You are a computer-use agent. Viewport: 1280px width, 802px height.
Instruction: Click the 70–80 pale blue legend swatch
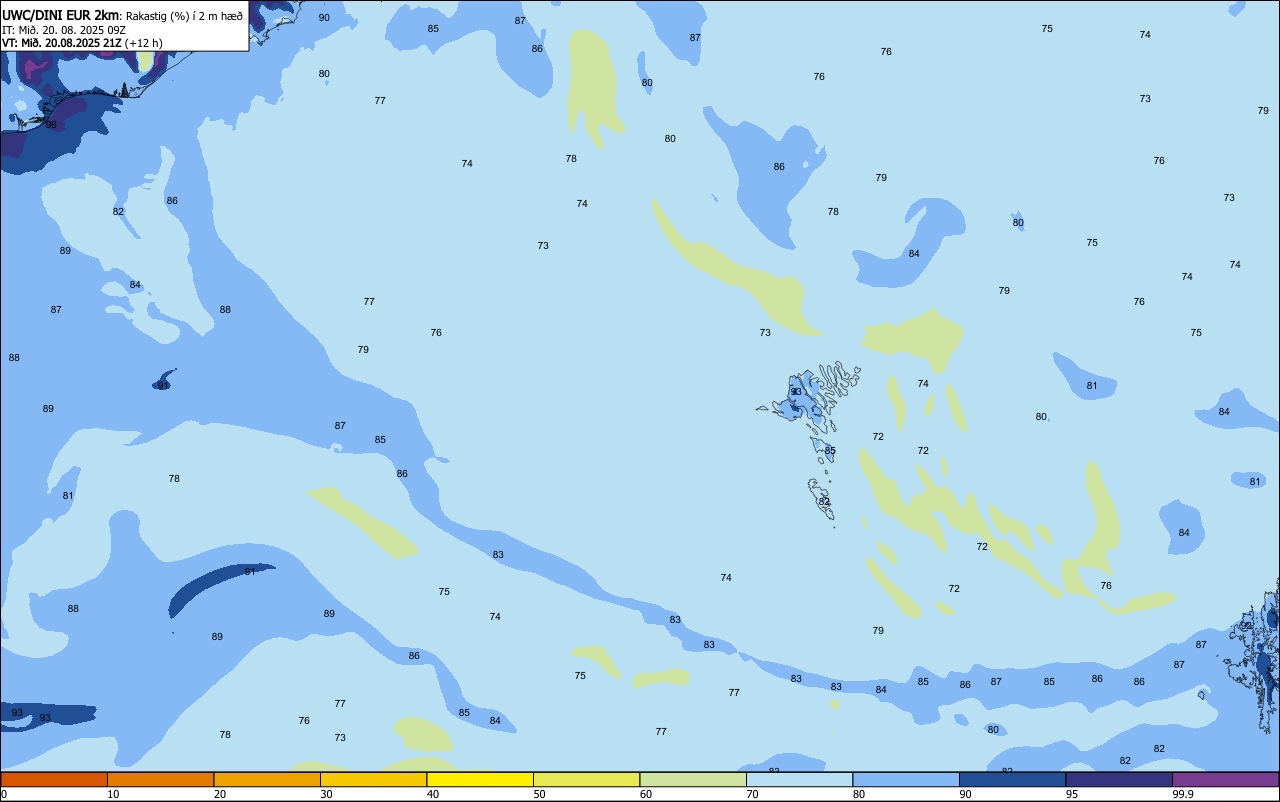click(x=799, y=779)
